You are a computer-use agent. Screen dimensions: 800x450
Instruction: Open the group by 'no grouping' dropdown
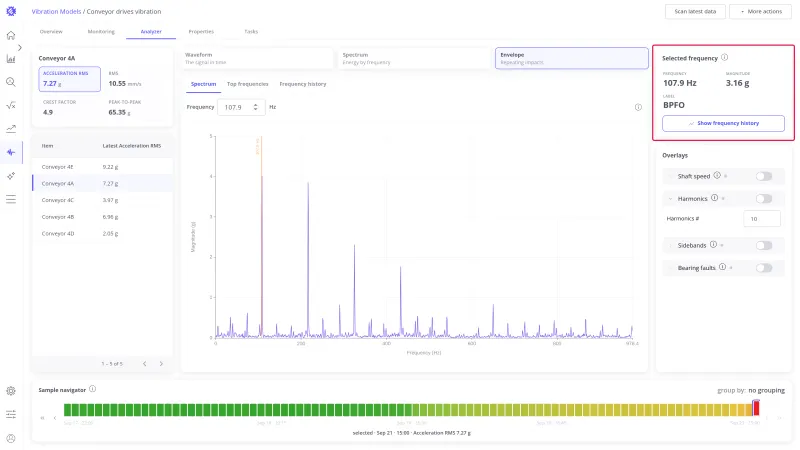(x=766, y=390)
